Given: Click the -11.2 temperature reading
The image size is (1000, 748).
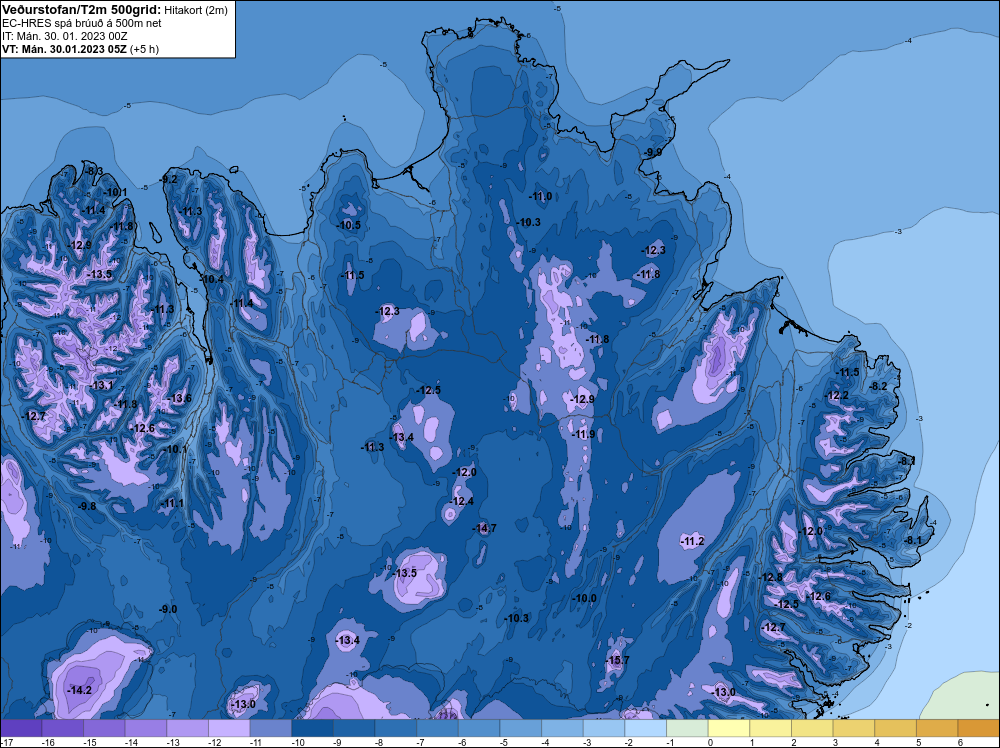Looking at the screenshot, I should click(692, 541).
